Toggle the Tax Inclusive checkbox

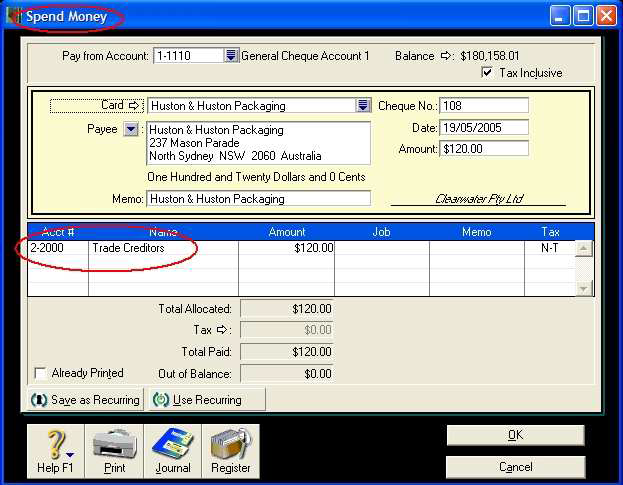point(487,72)
